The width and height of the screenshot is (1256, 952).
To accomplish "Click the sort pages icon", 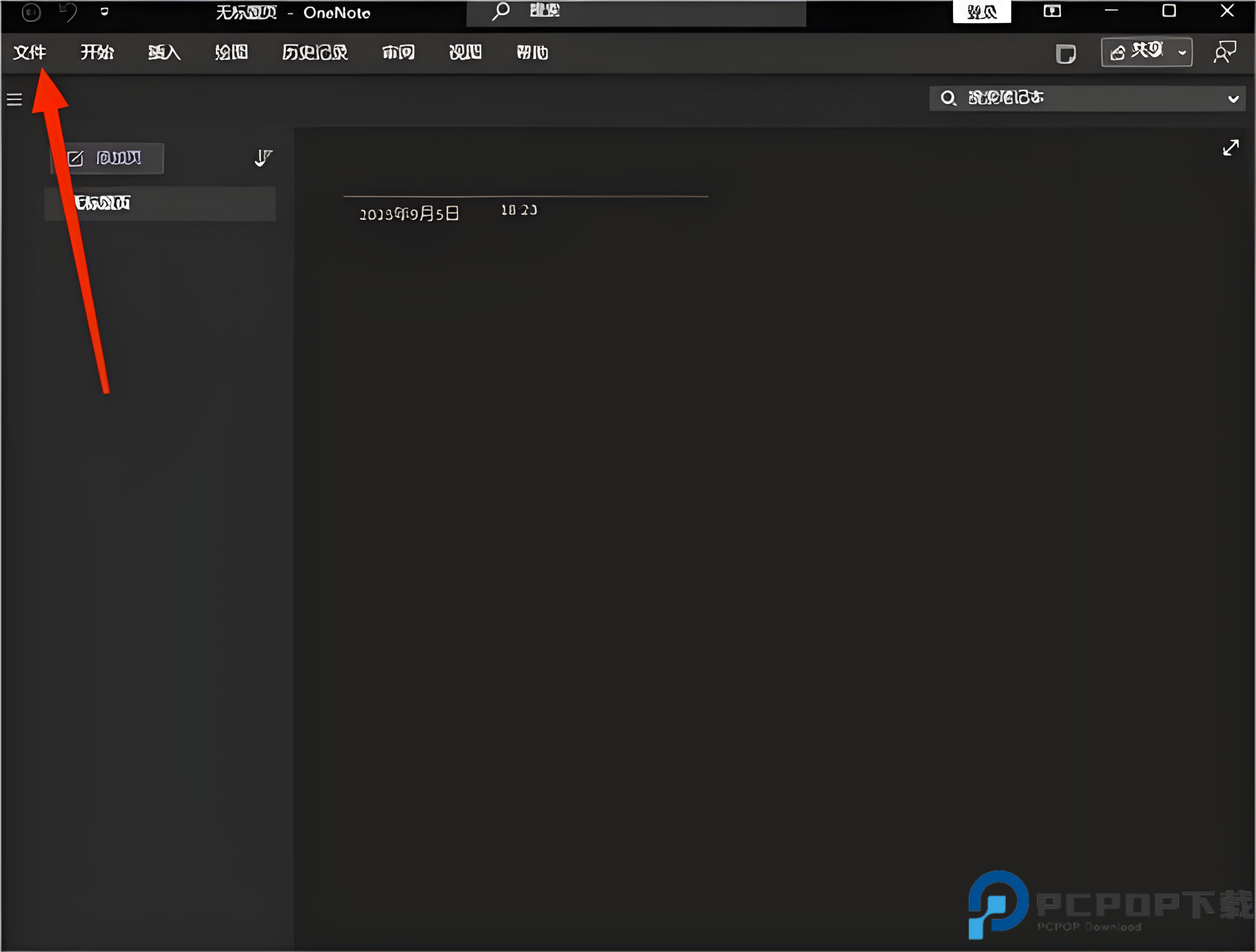I will pos(263,158).
